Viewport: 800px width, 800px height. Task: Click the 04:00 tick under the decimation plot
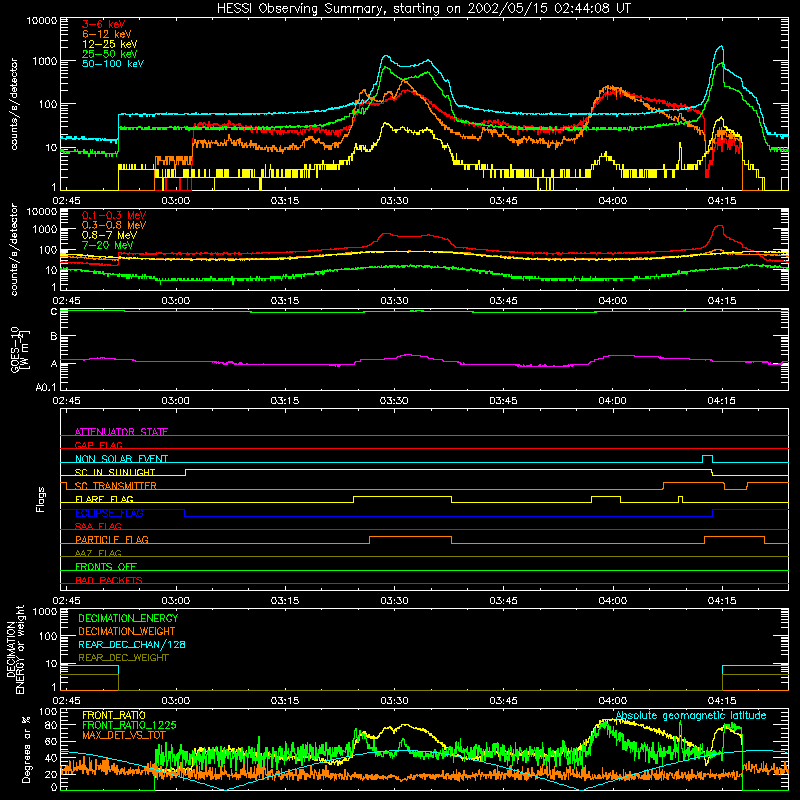tap(612, 701)
